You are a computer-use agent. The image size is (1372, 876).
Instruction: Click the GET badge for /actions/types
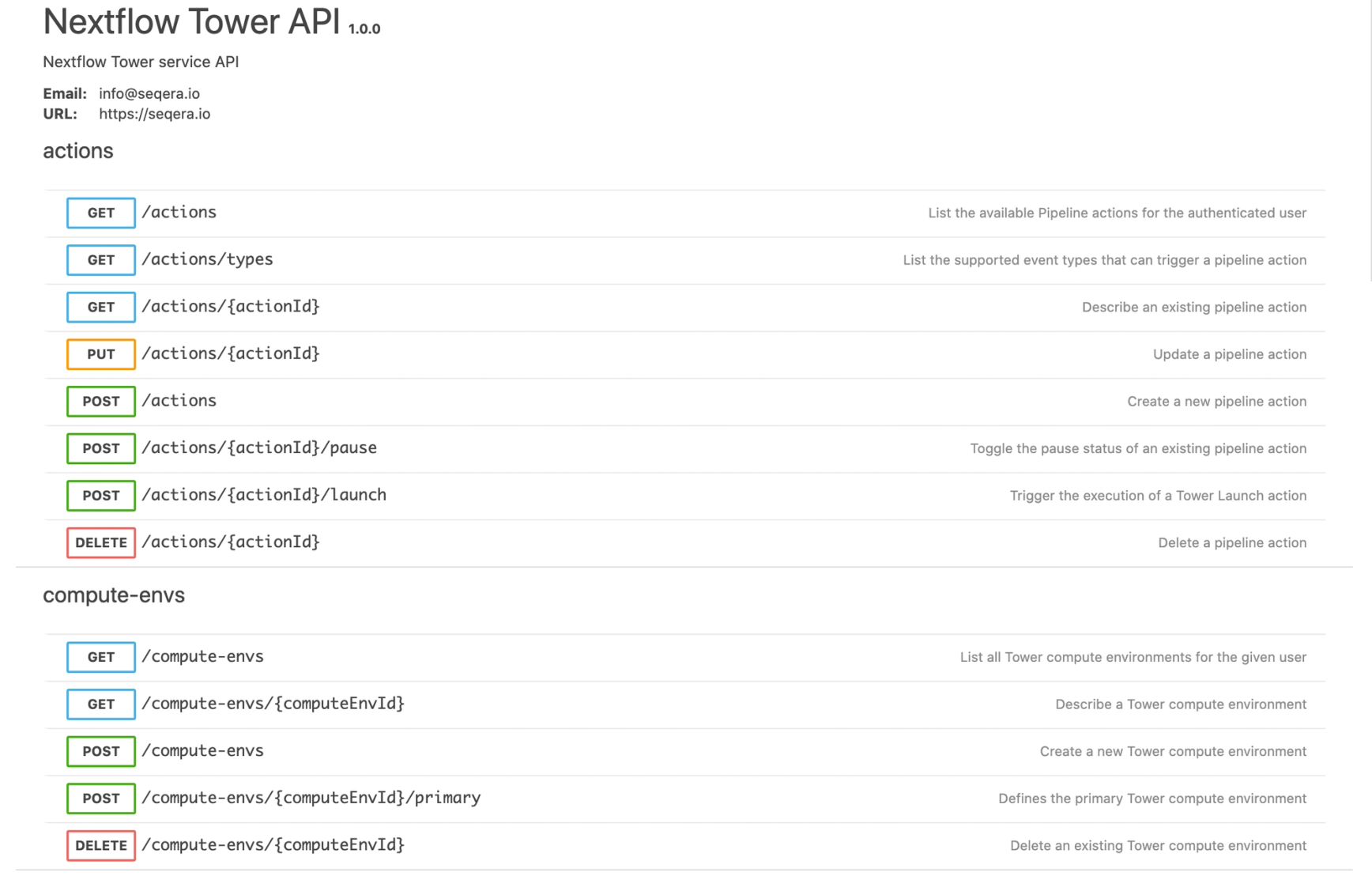(101, 260)
